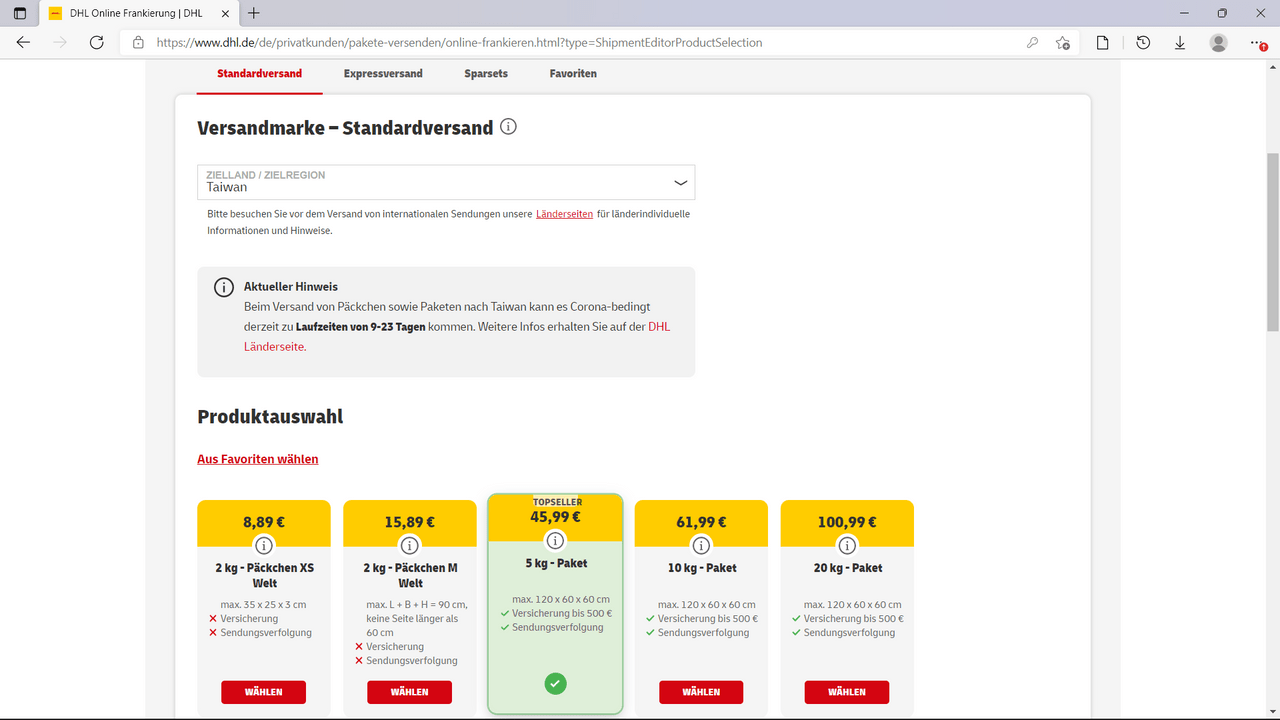Open the browser tab actions menu icon
This screenshot has width=1280, height=720.
20,13
